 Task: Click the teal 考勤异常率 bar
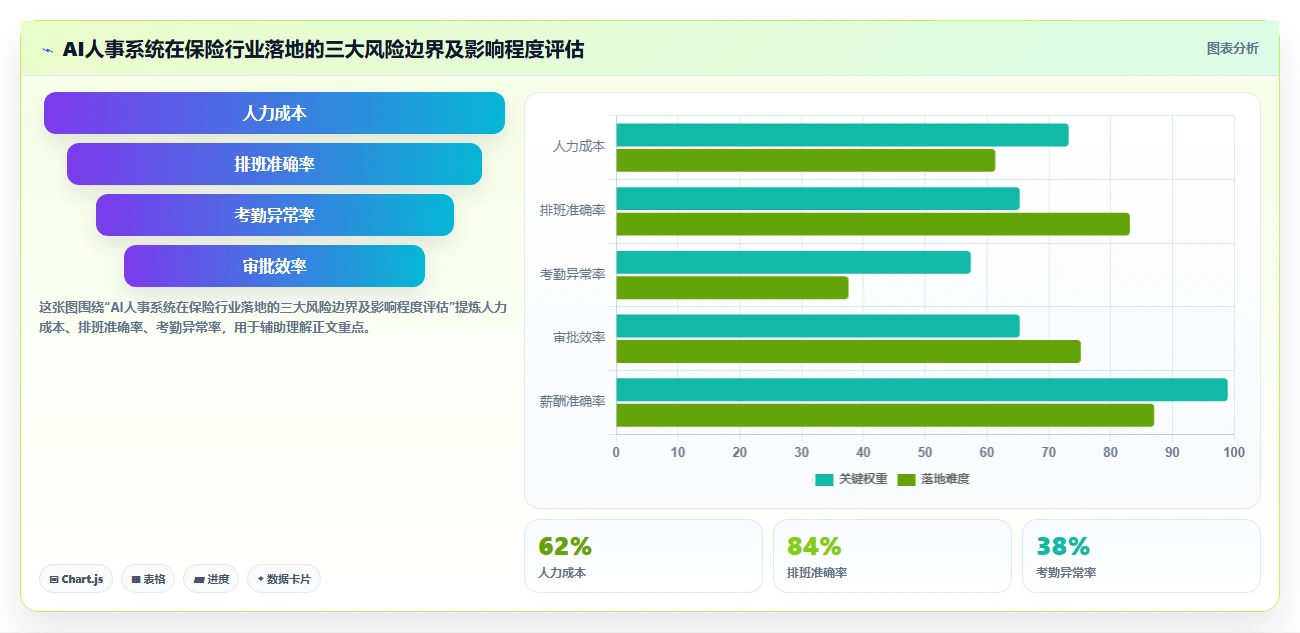pyautogui.click(x=793, y=262)
